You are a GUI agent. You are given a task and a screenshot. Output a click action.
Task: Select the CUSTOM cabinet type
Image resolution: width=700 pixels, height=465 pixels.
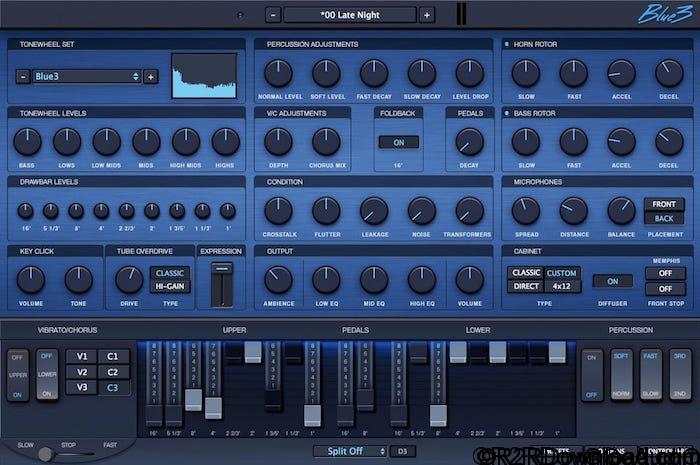[562, 273]
